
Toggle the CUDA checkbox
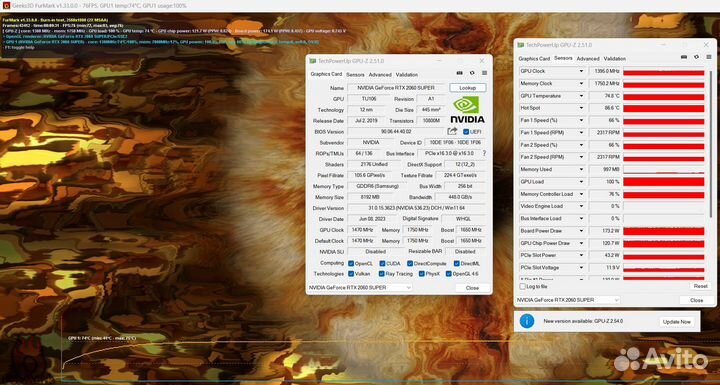pos(382,264)
